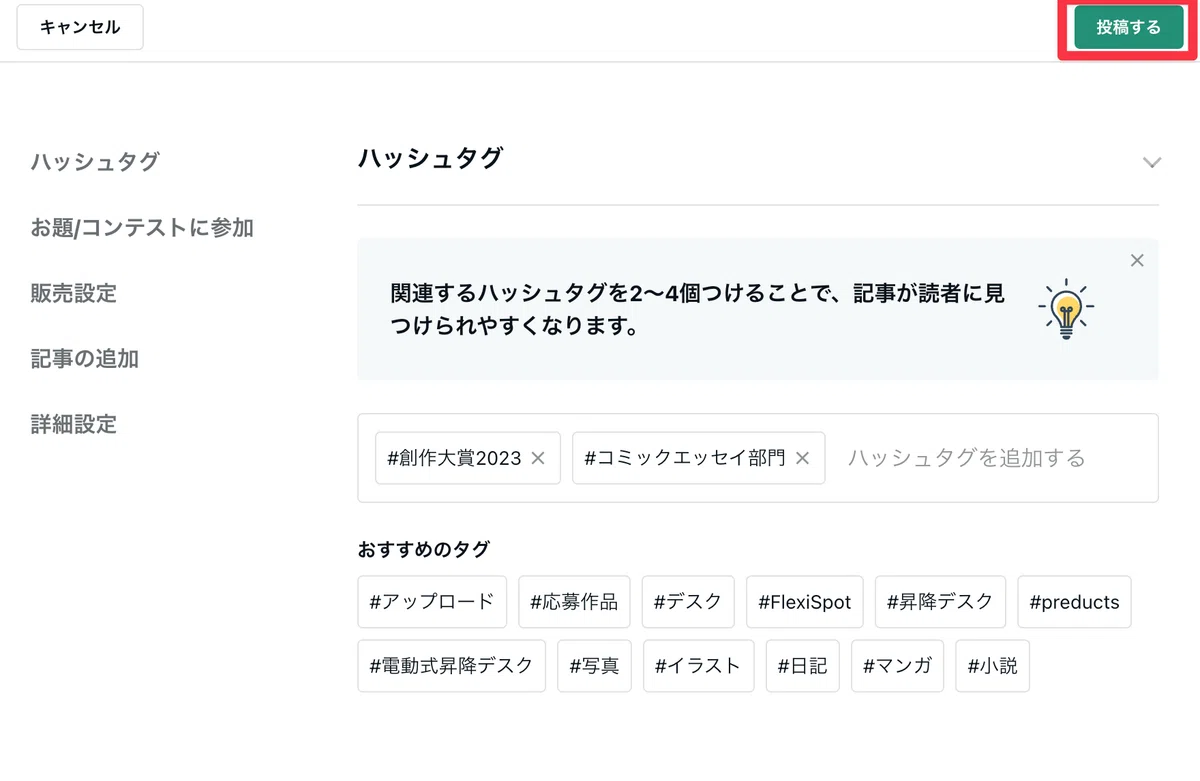Click the おすすめのタグ label

(x=424, y=549)
